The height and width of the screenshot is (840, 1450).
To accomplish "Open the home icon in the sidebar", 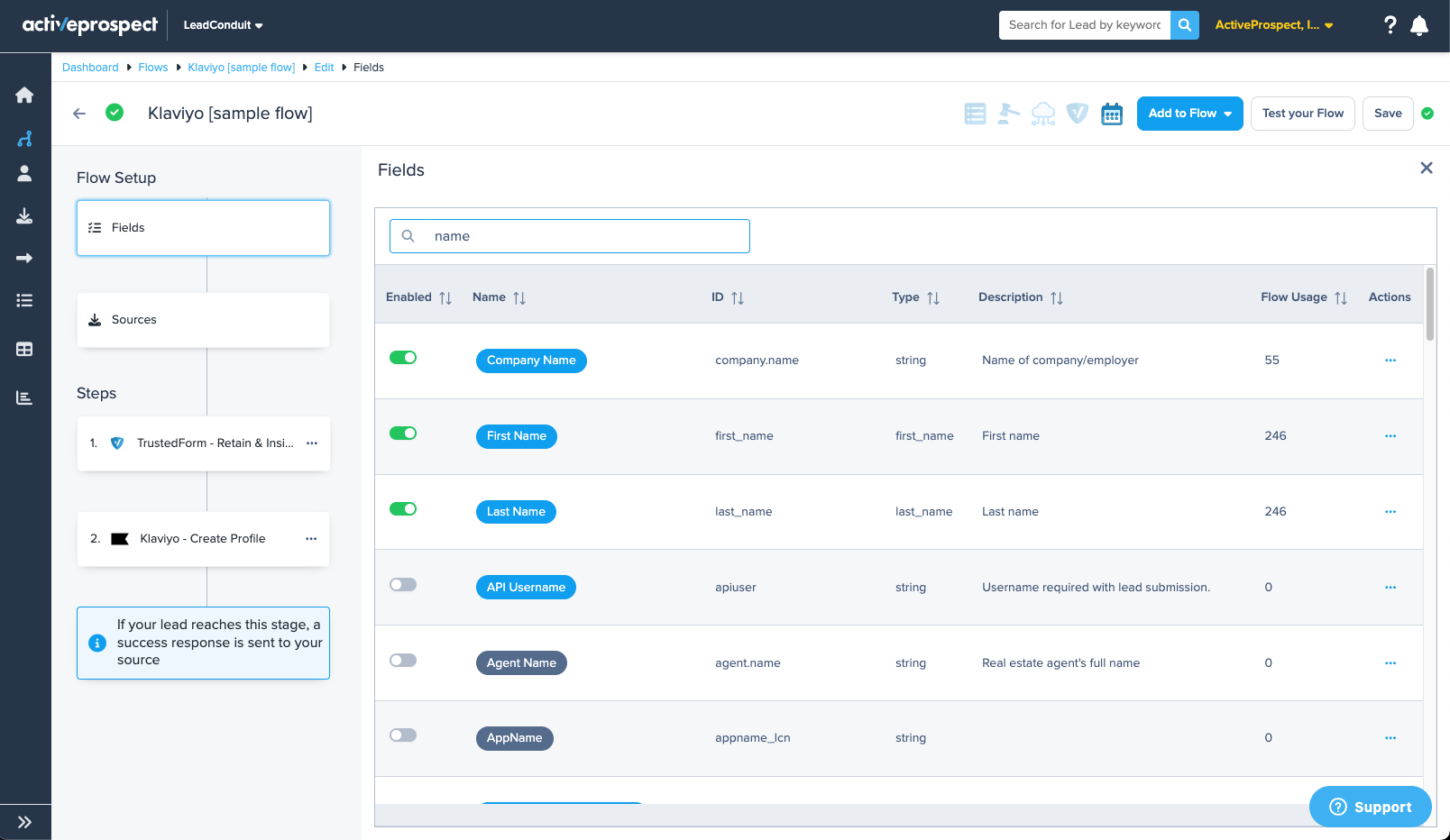I will [x=24, y=95].
